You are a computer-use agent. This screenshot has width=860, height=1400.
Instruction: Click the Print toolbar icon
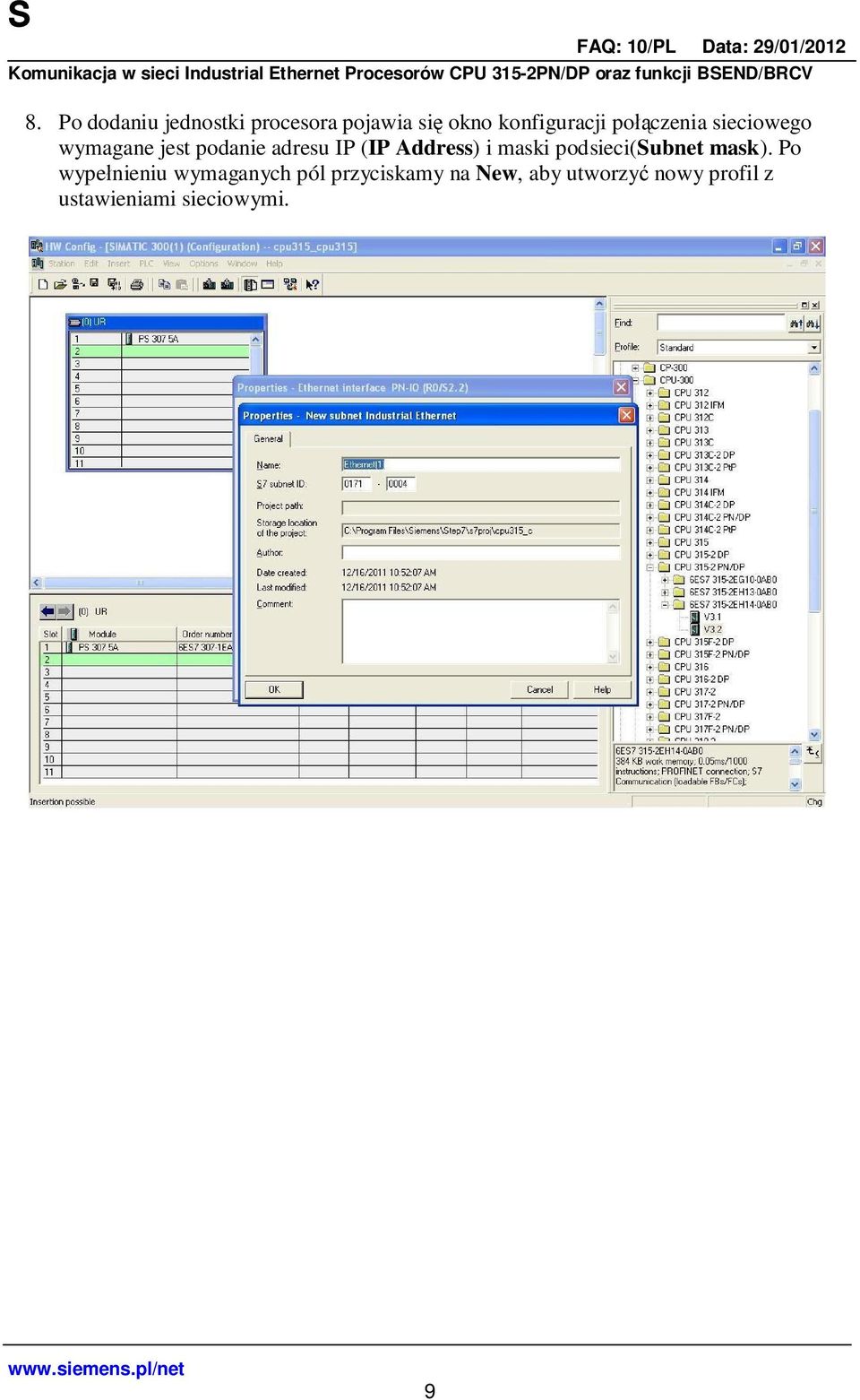(137, 284)
